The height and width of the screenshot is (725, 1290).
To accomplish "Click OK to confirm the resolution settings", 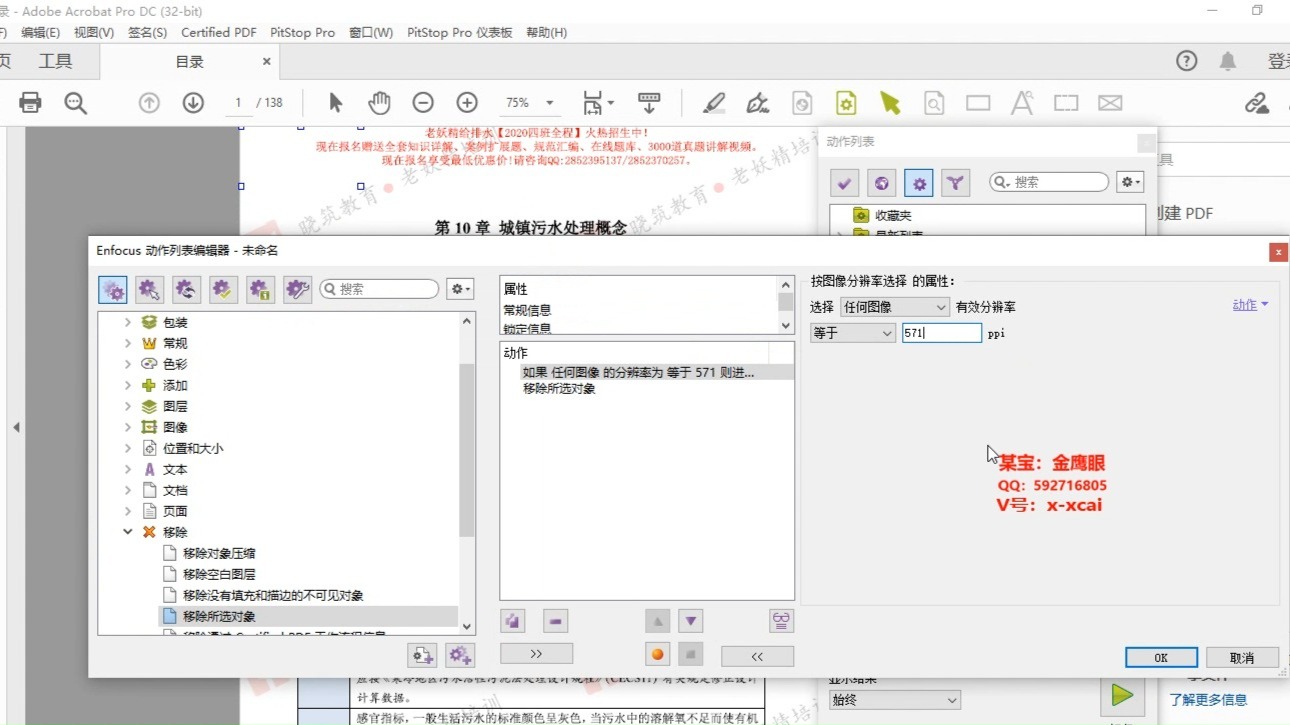I will [1160, 657].
